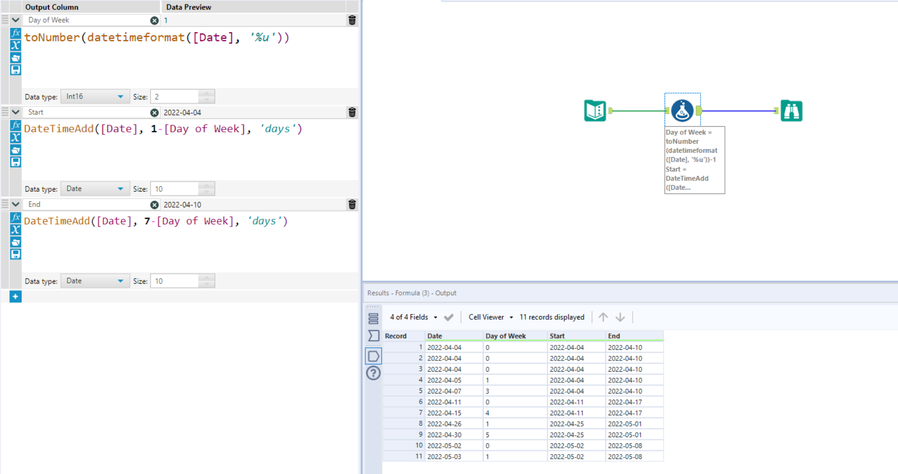Open the results help icon

coord(373,373)
